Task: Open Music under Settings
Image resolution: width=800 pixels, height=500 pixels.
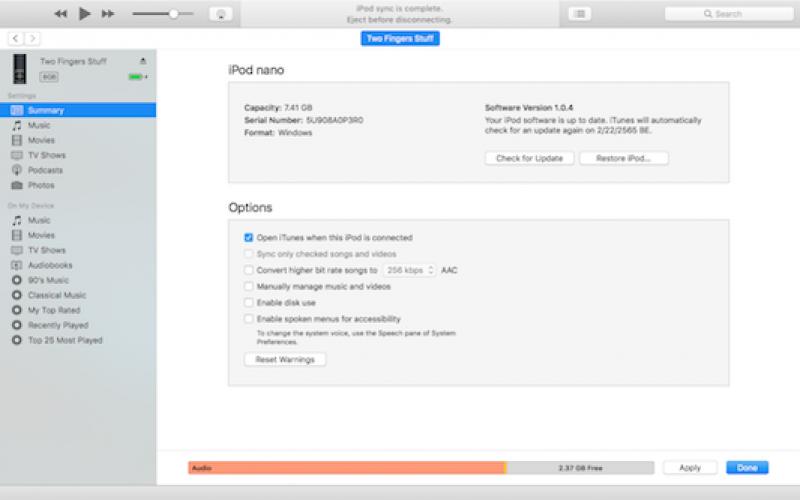Action: pos(78,125)
